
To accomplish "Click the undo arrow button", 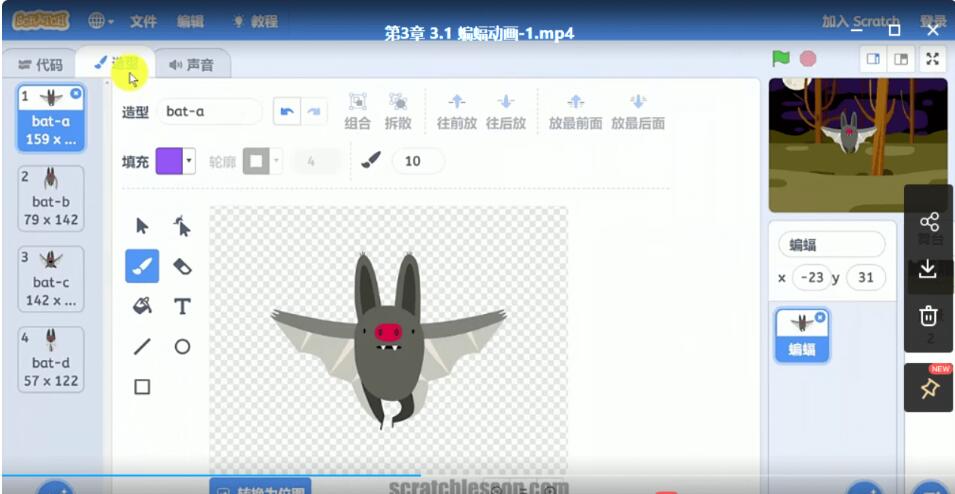I will coord(287,111).
